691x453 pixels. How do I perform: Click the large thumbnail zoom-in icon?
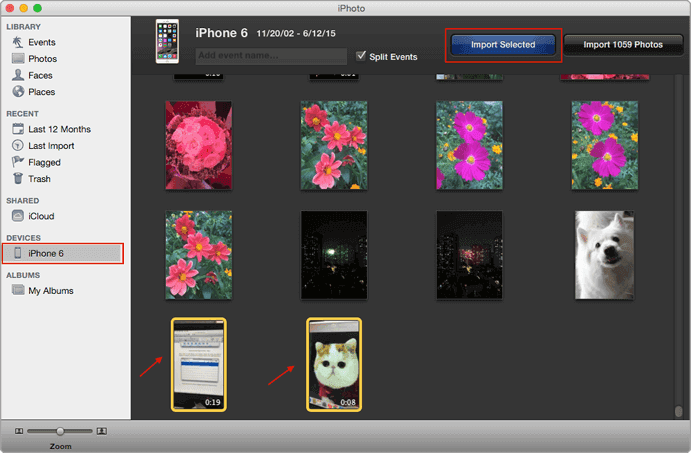click(102, 431)
